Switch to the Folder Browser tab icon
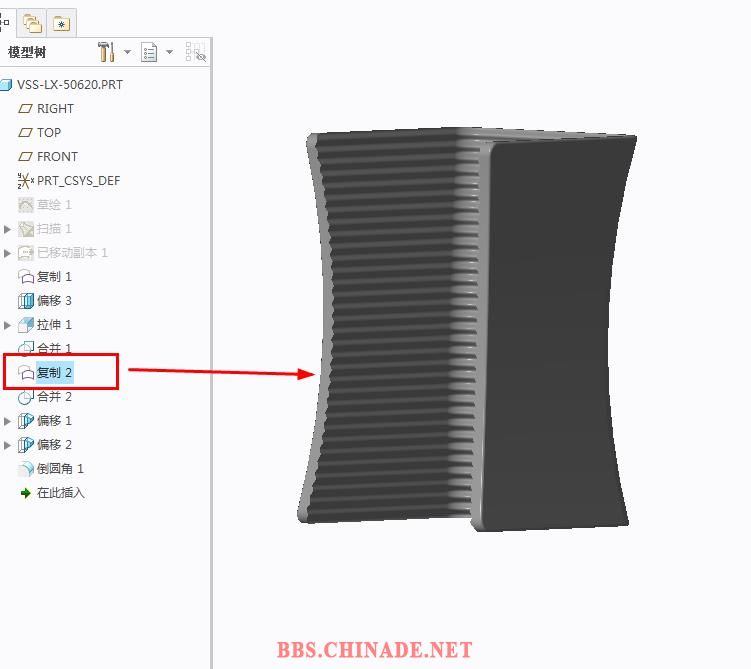Screen dimensions: 751x669 click(33, 23)
